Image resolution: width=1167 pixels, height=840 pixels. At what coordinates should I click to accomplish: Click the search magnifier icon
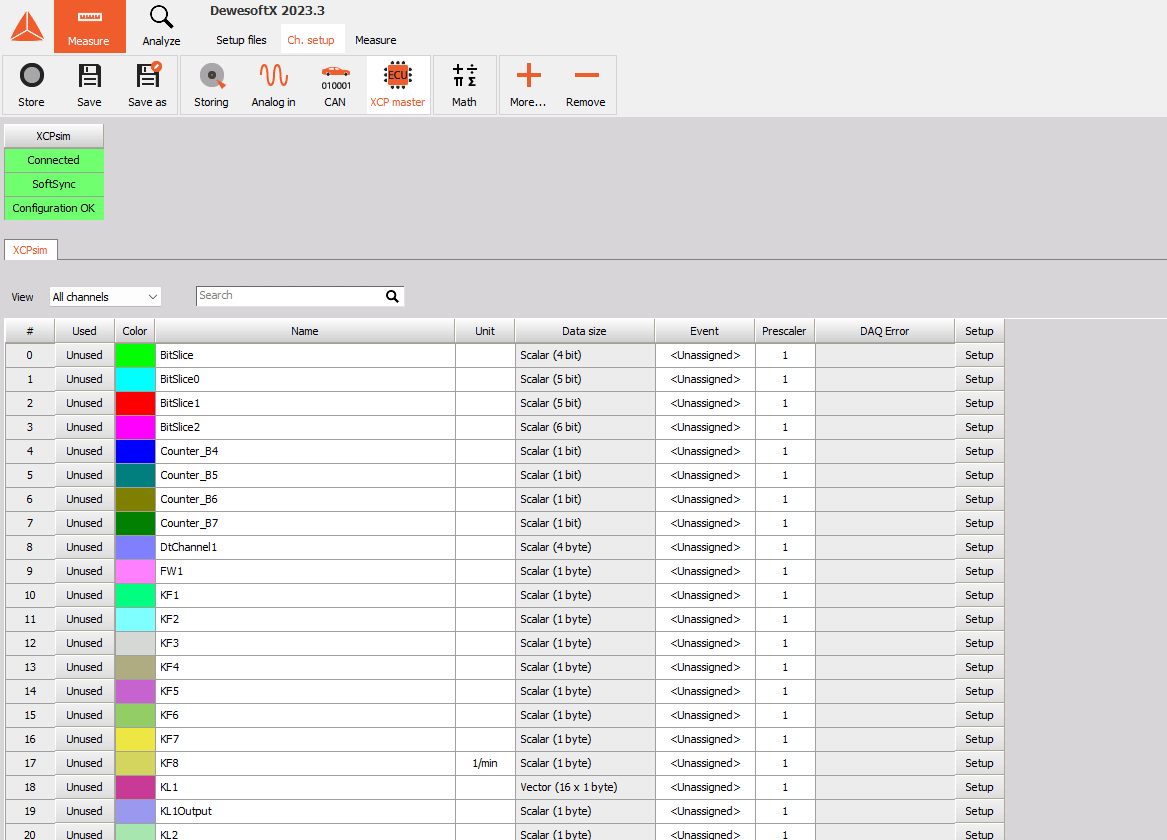392,296
